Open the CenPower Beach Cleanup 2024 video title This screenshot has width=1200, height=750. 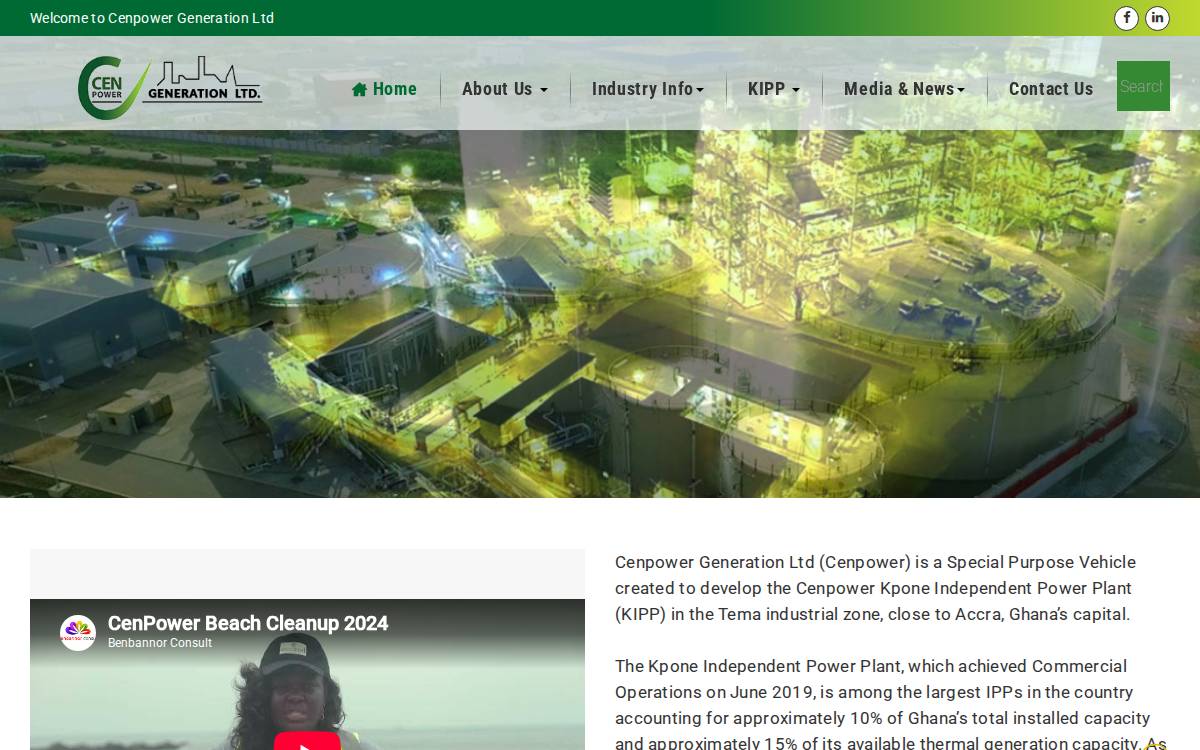pos(248,623)
